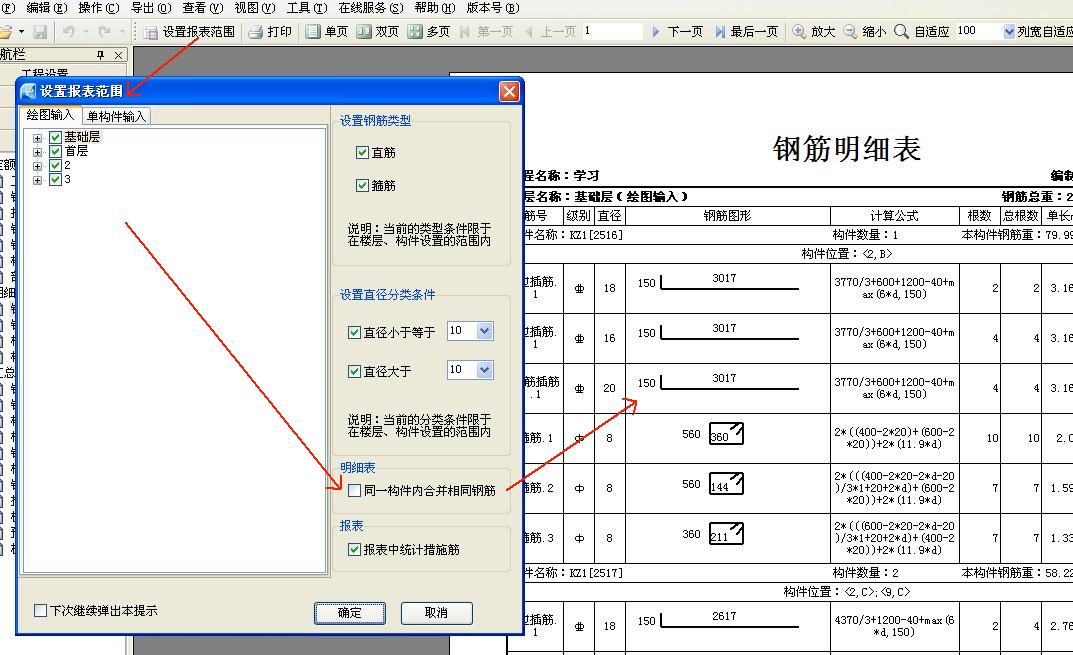Click the 放大 zoom in icon
This screenshot has width=1073, height=655.
click(x=799, y=31)
